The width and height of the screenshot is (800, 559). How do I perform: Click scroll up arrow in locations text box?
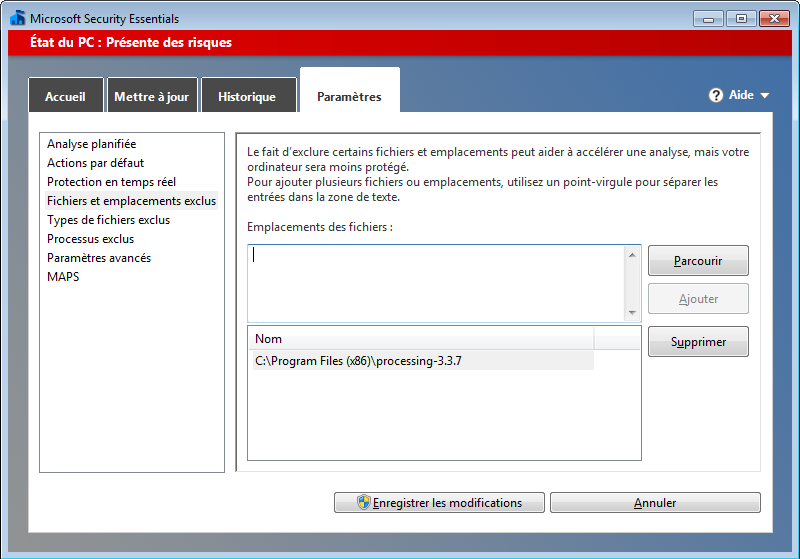pos(632,255)
